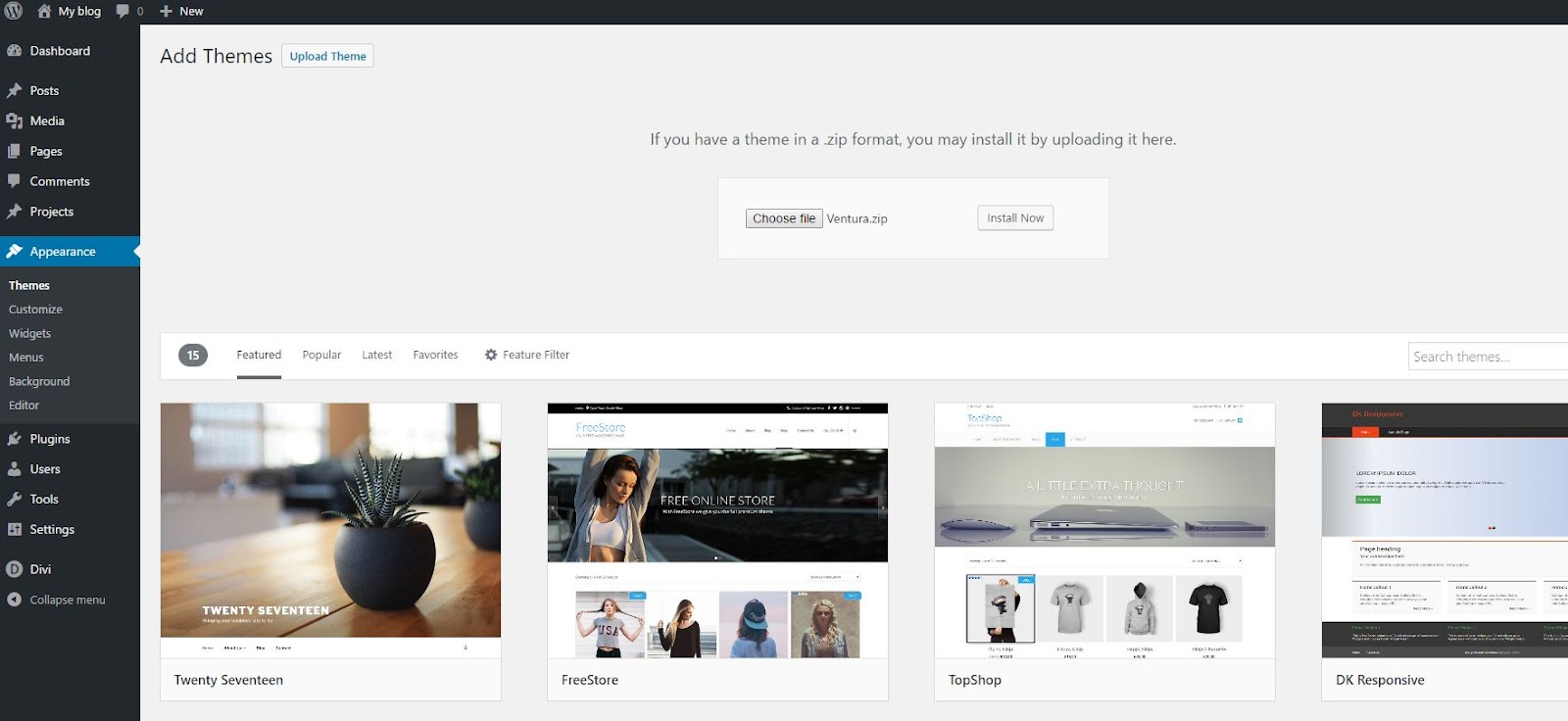Click the Plugins plug icon
The width and height of the screenshot is (1568, 721).
14,439
